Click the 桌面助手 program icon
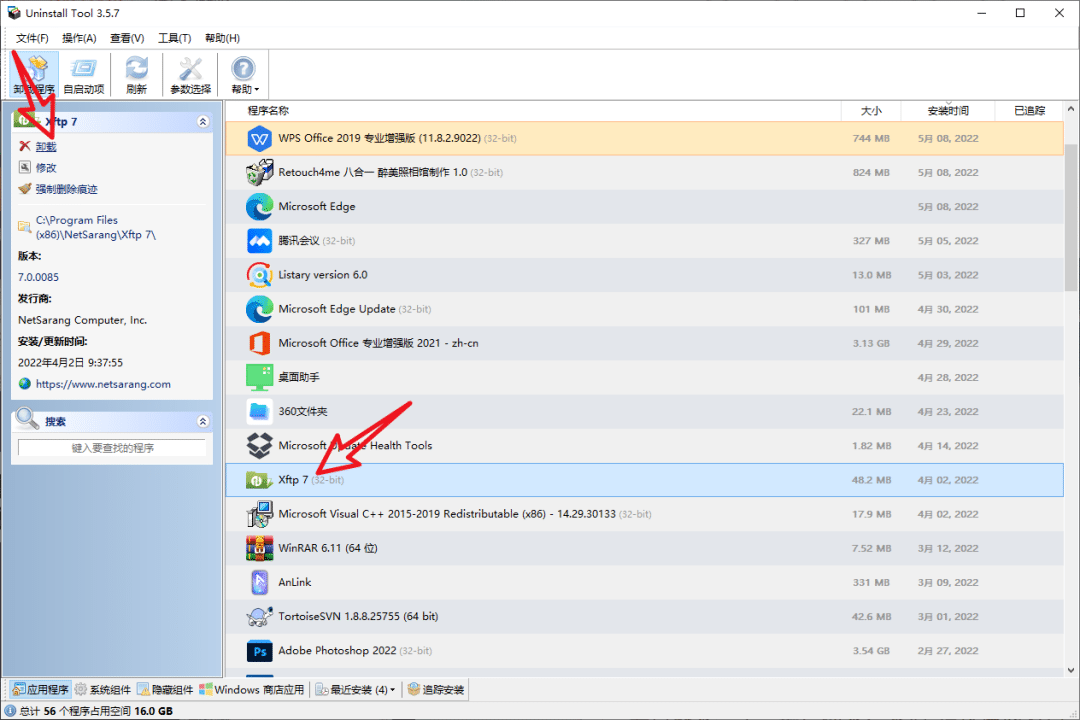 [260, 378]
